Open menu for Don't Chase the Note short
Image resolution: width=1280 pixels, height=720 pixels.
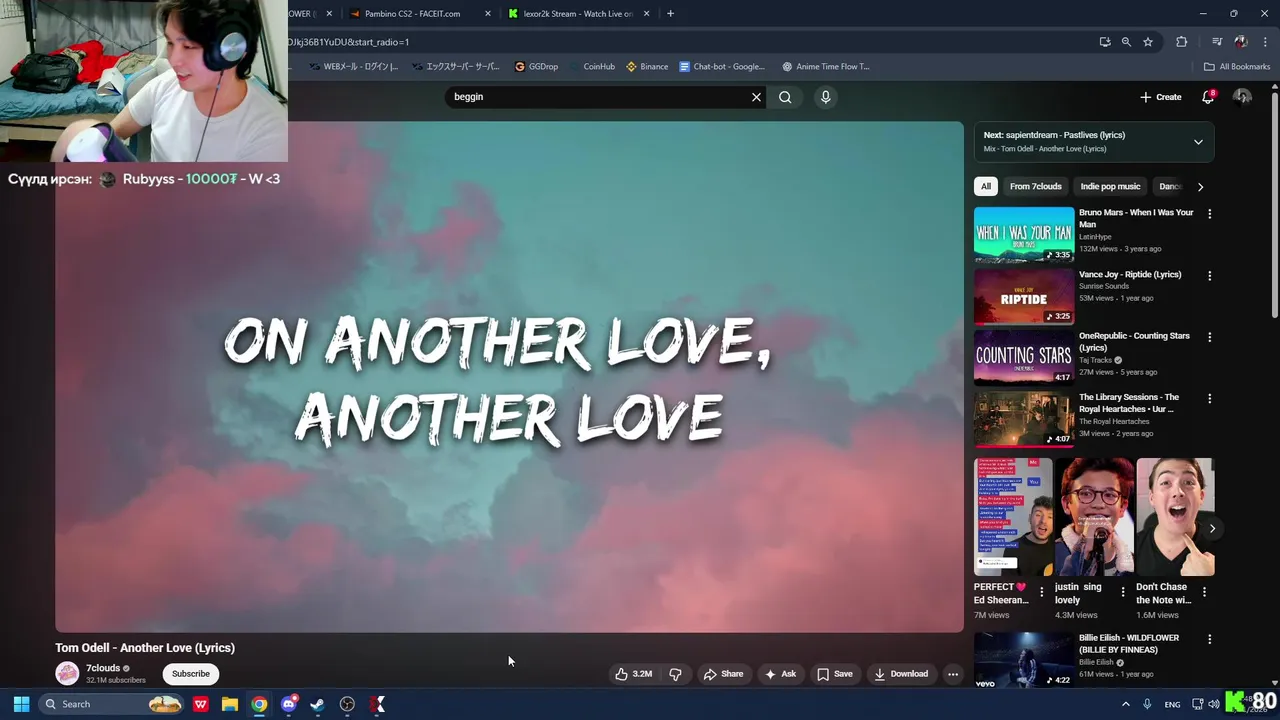pyautogui.click(x=1204, y=592)
